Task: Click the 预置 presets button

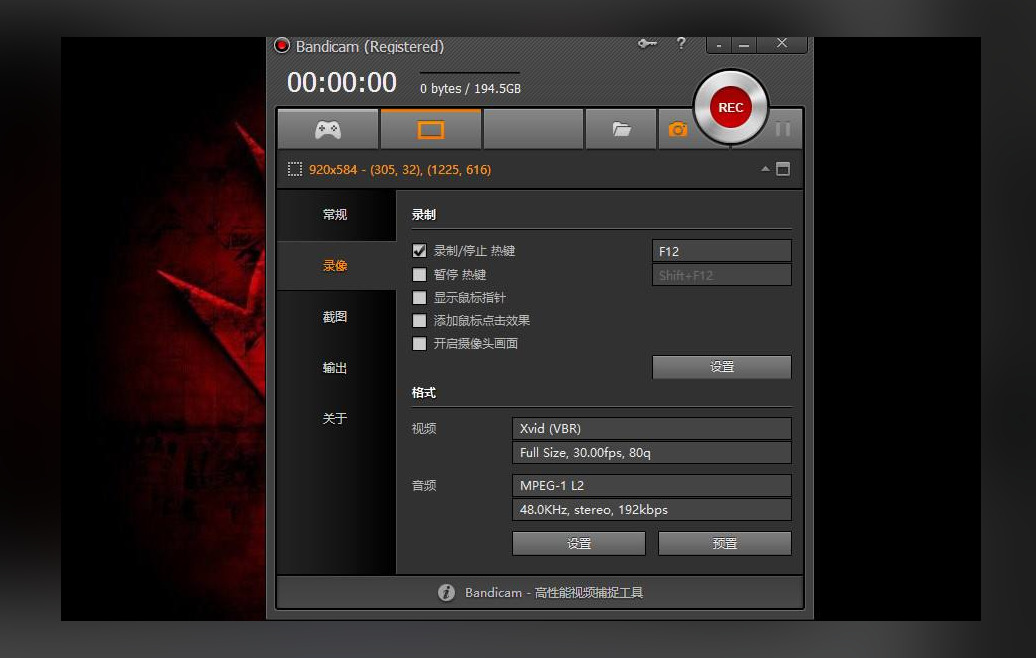Action: point(725,544)
